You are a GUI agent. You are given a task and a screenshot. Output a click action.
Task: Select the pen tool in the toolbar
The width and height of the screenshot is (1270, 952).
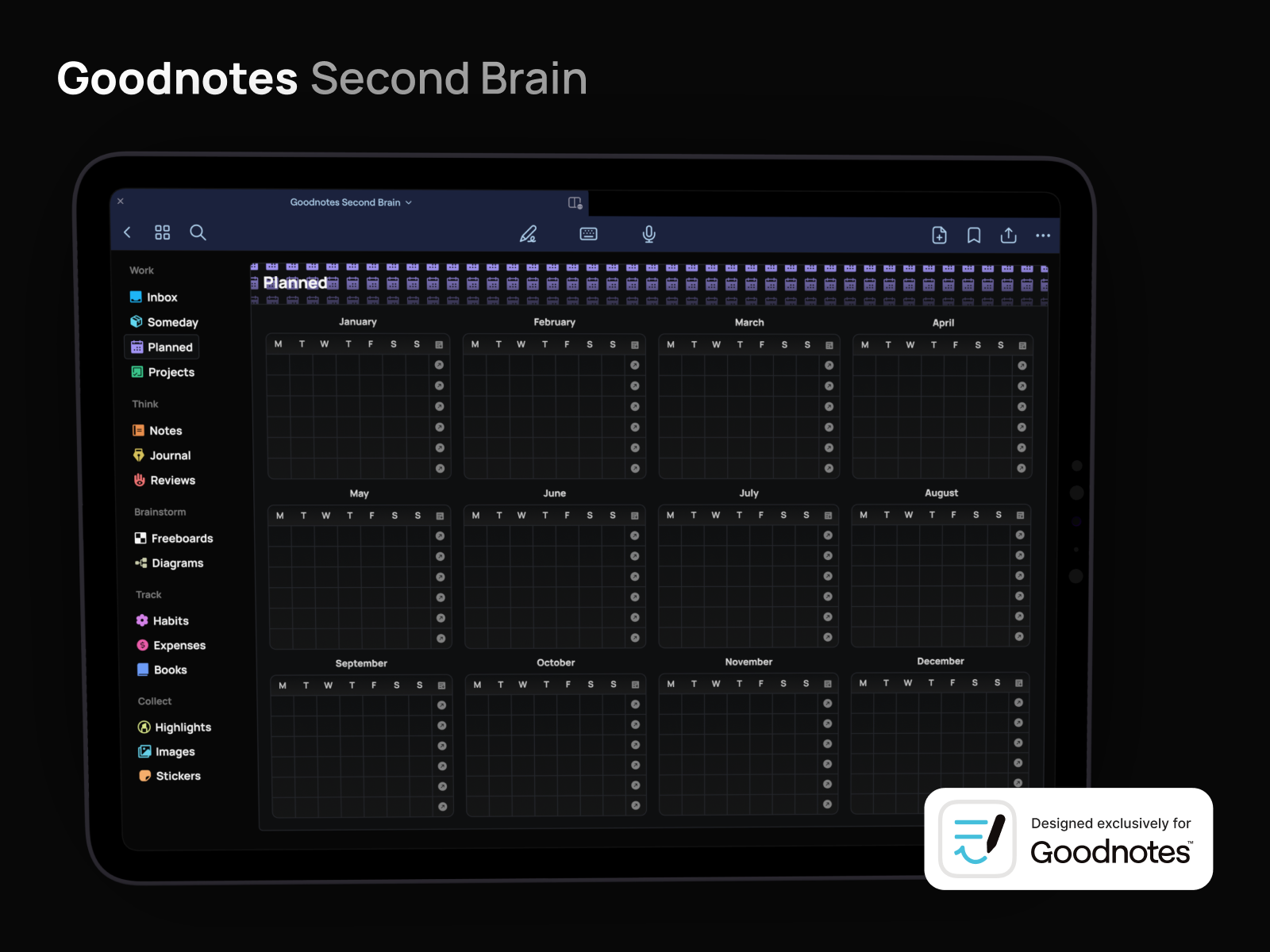pos(529,234)
